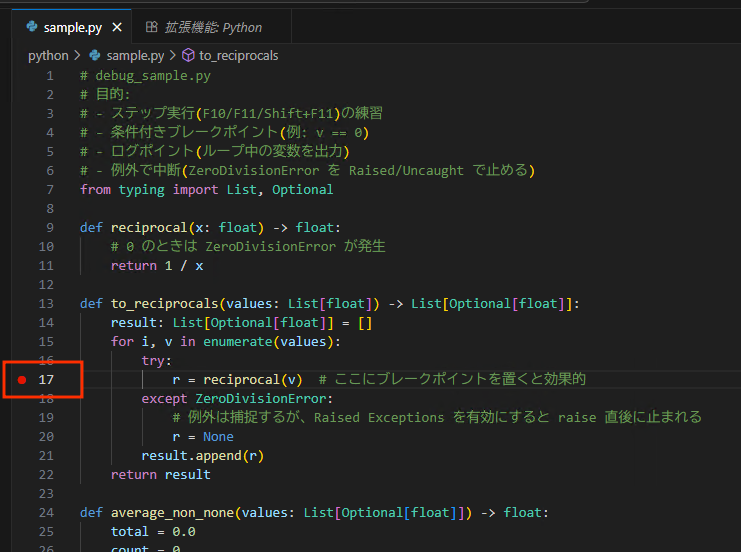Click 'reciprocal(v)' call on line 17
This screenshot has height=552, width=741.
pyautogui.click(x=253, y=380)
